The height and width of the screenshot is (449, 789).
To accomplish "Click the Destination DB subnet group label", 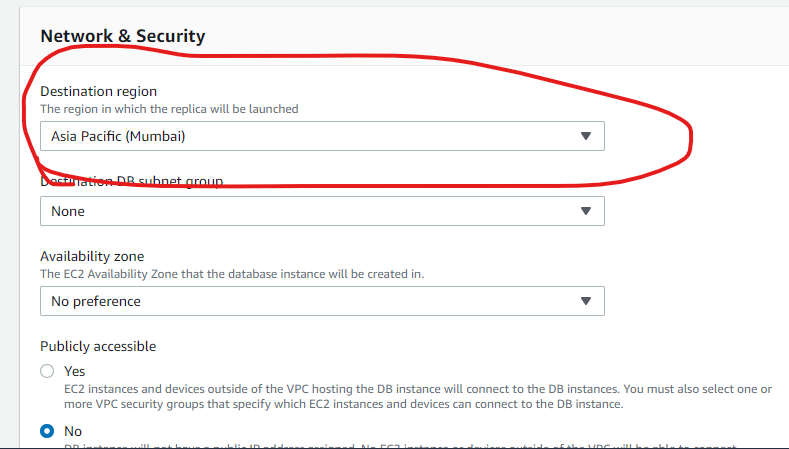I will [131, 182].
